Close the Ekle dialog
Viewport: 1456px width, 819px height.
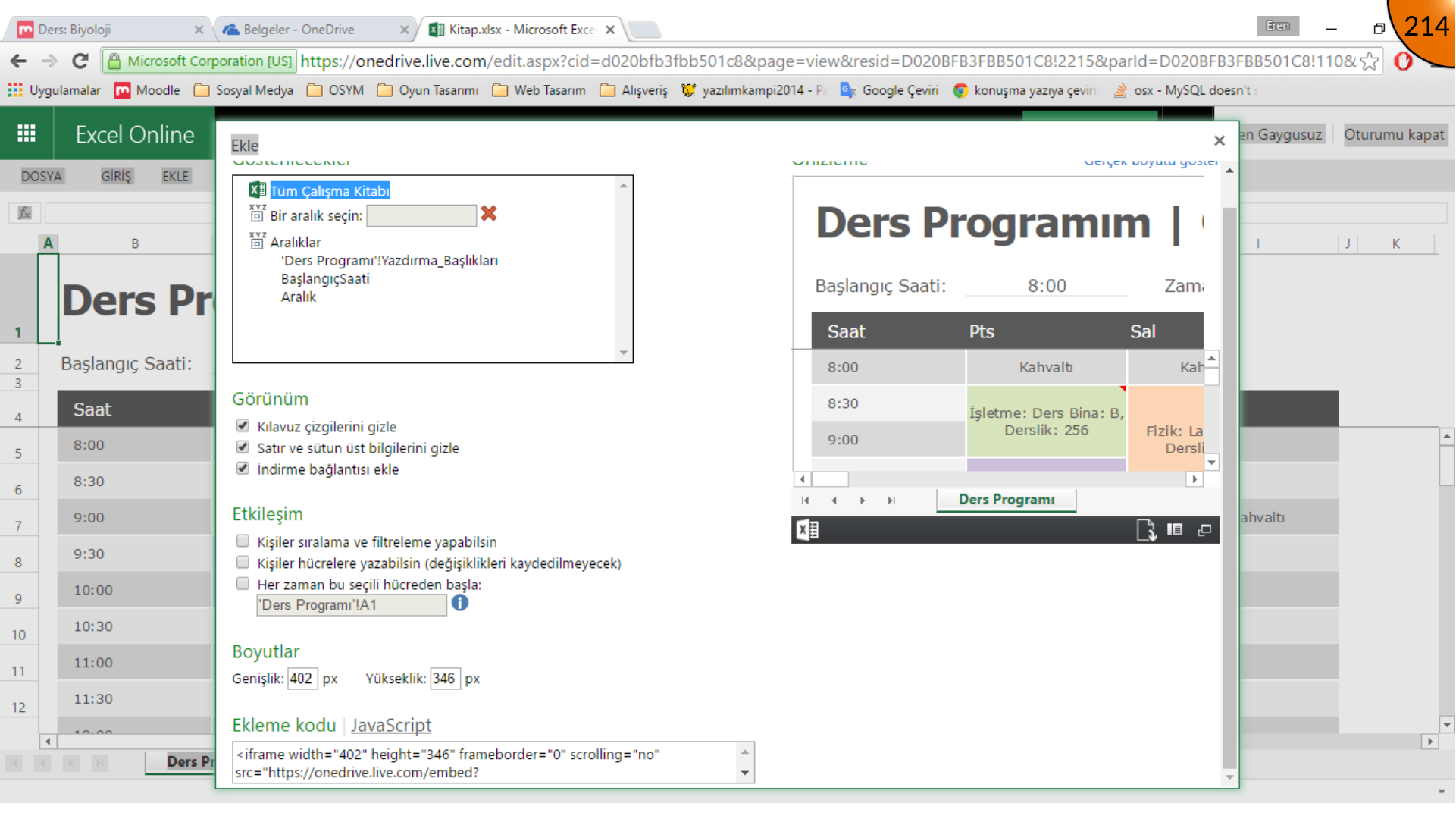tap(1220, 140)
